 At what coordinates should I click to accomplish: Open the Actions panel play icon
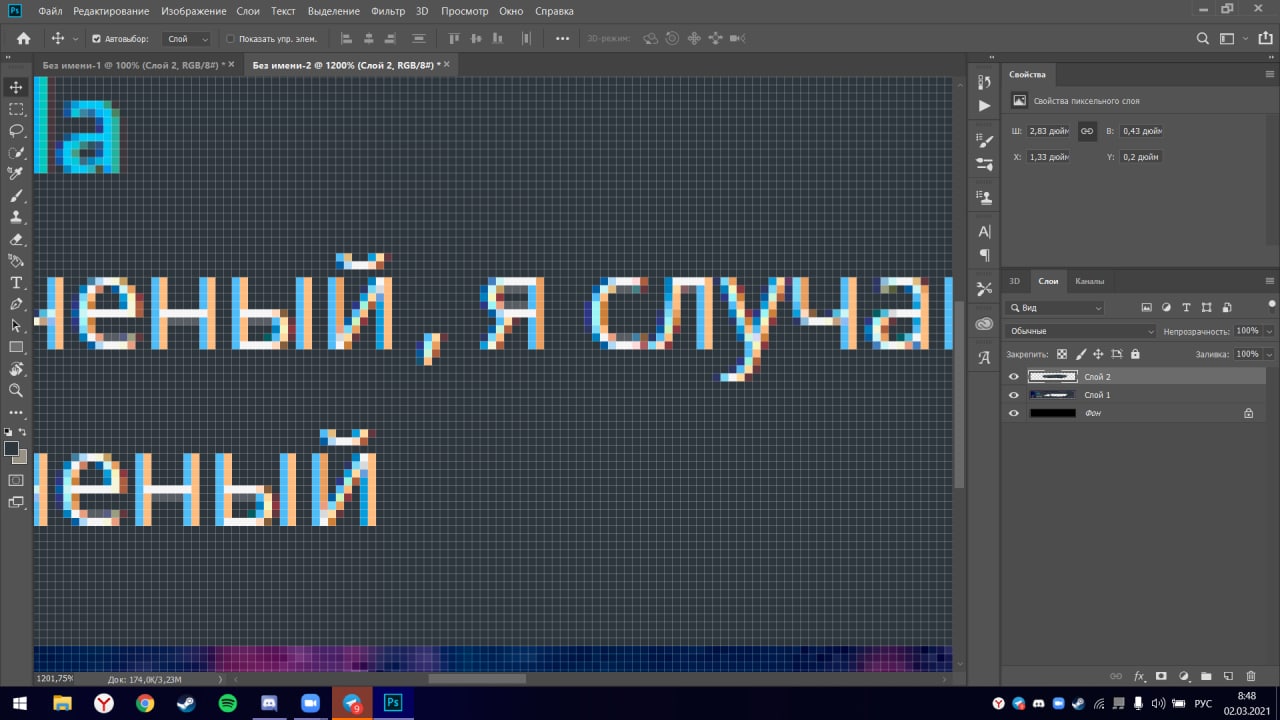click(984, 105)
